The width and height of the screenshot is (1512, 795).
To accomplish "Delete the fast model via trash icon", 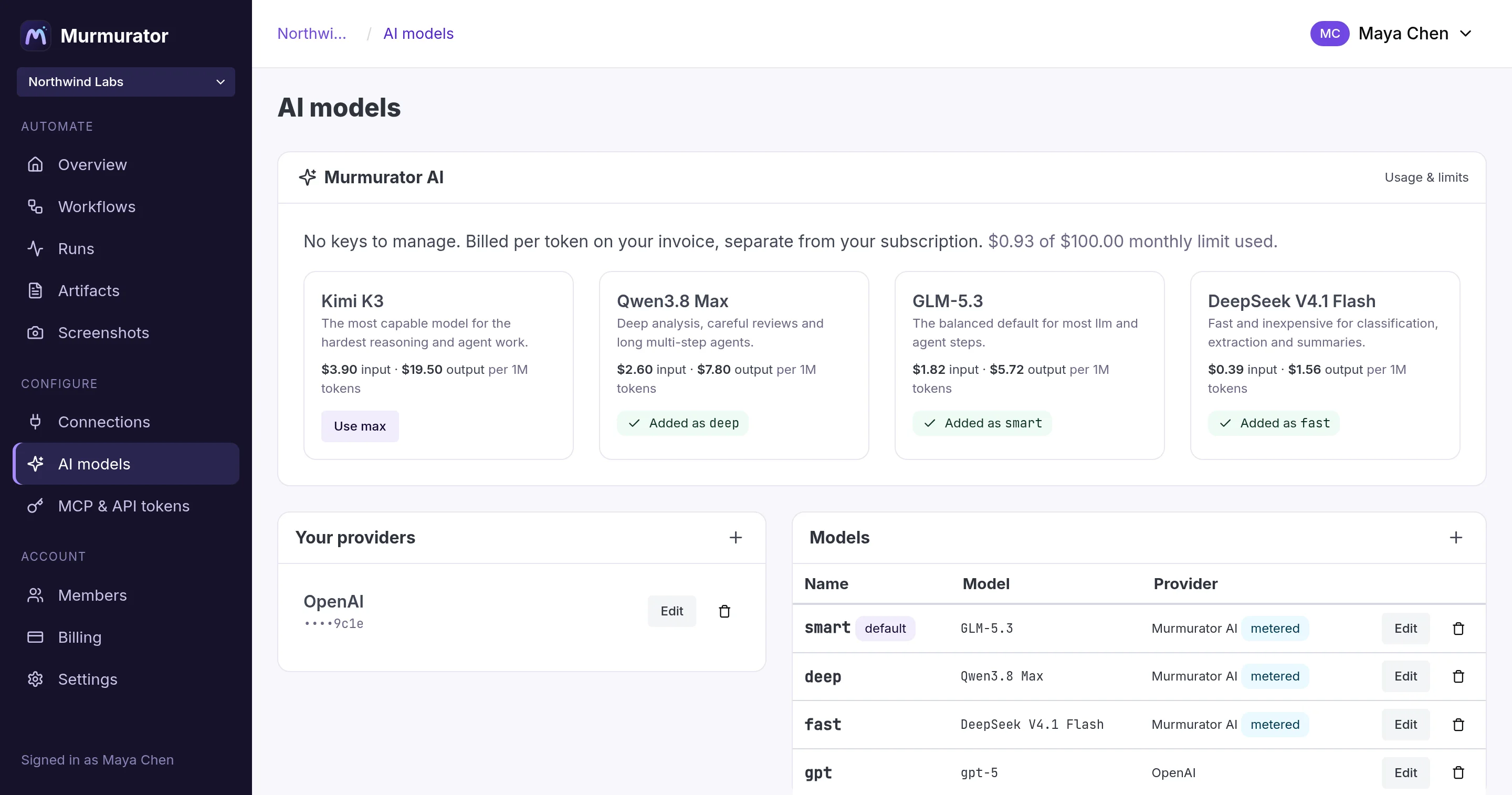I will coord(1458,725).
